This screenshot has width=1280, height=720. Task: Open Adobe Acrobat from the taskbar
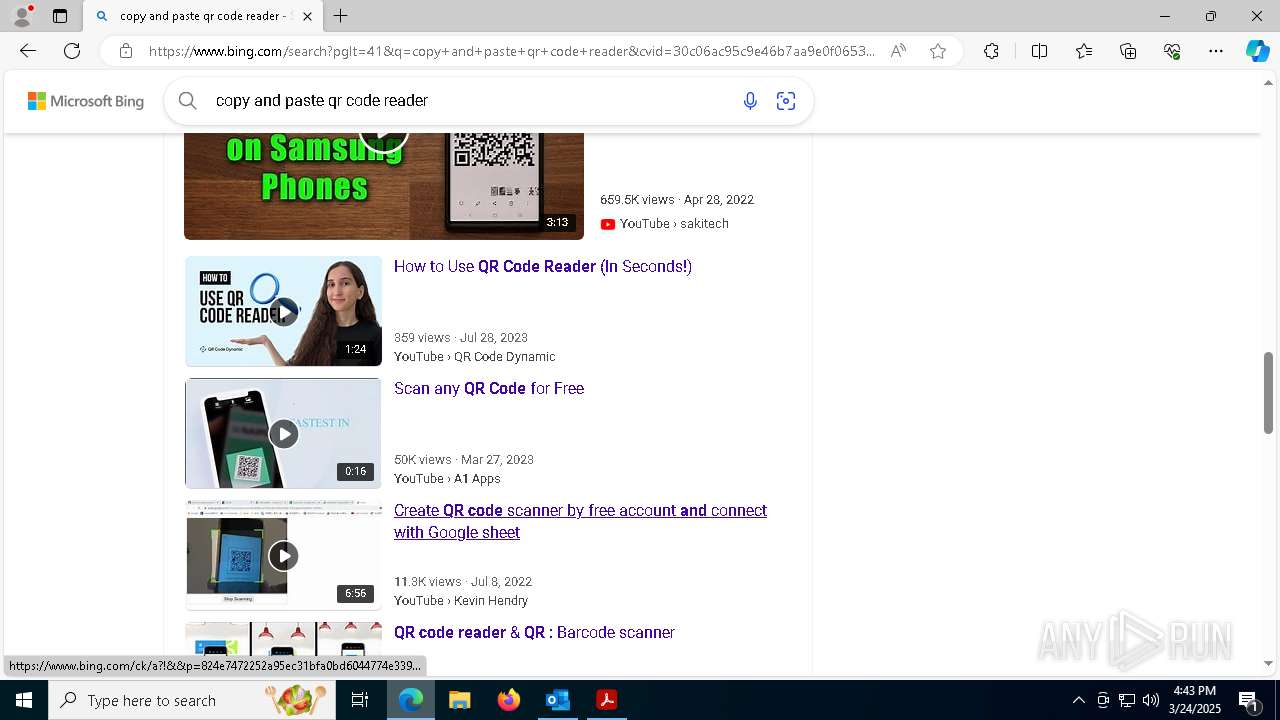click(606, 700)
